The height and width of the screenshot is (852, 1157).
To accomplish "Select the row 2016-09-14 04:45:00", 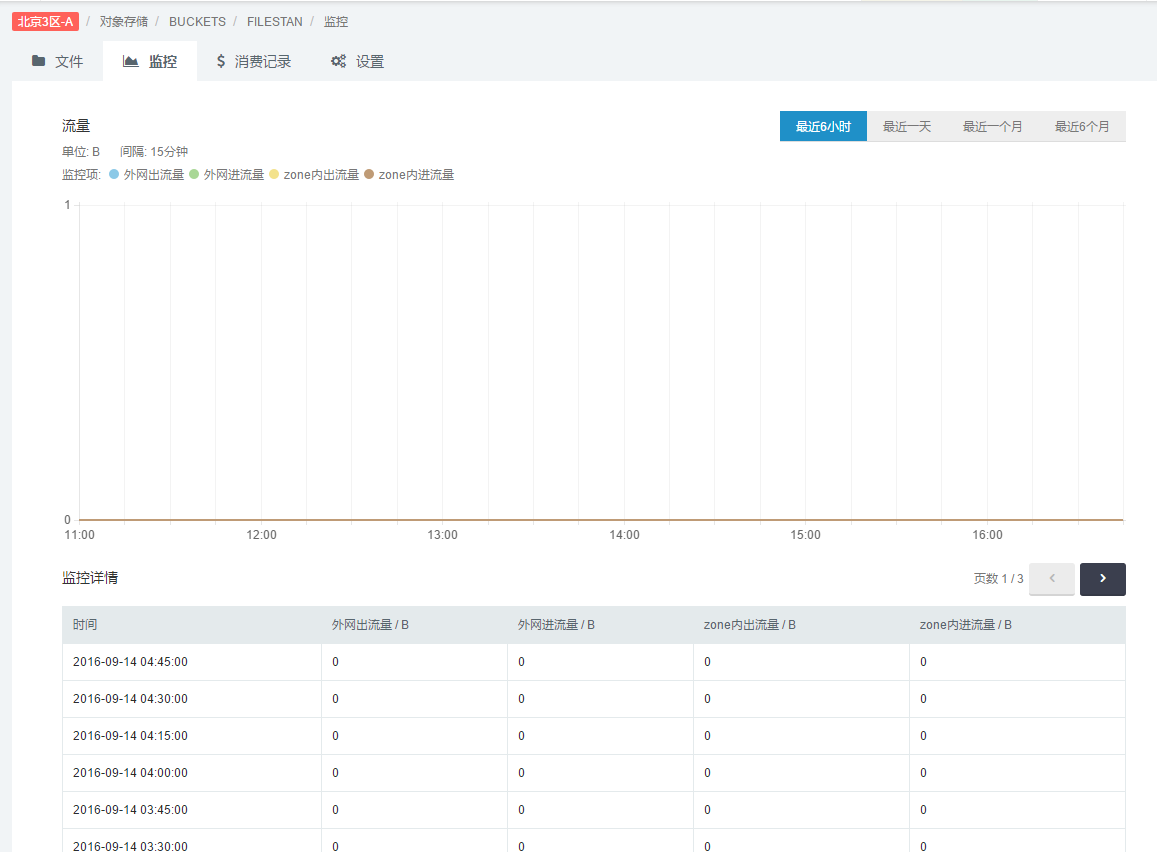I will pyautogui.click(x=593, y=662).
